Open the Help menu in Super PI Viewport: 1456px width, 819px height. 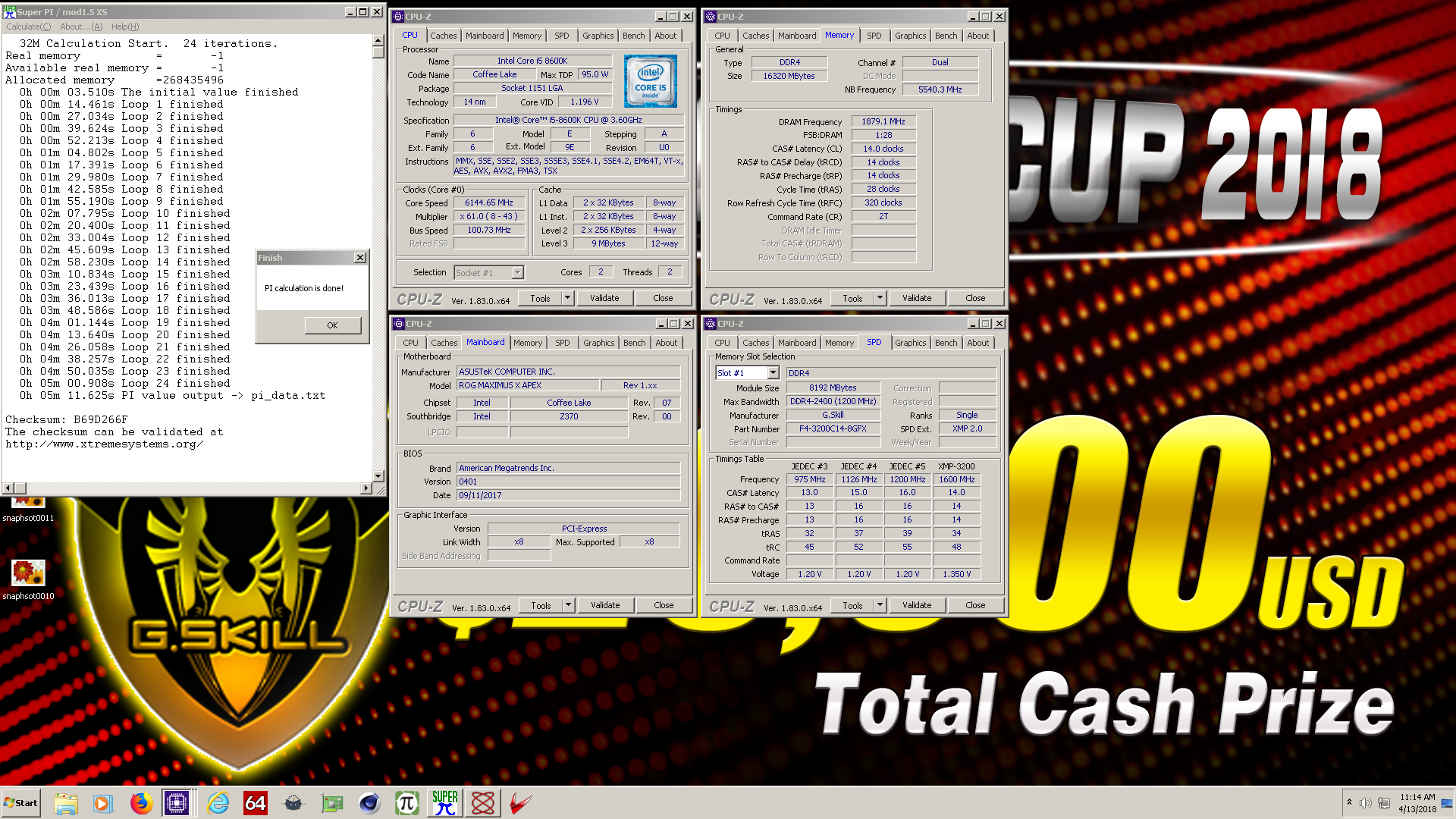click(x=125, y=27)
